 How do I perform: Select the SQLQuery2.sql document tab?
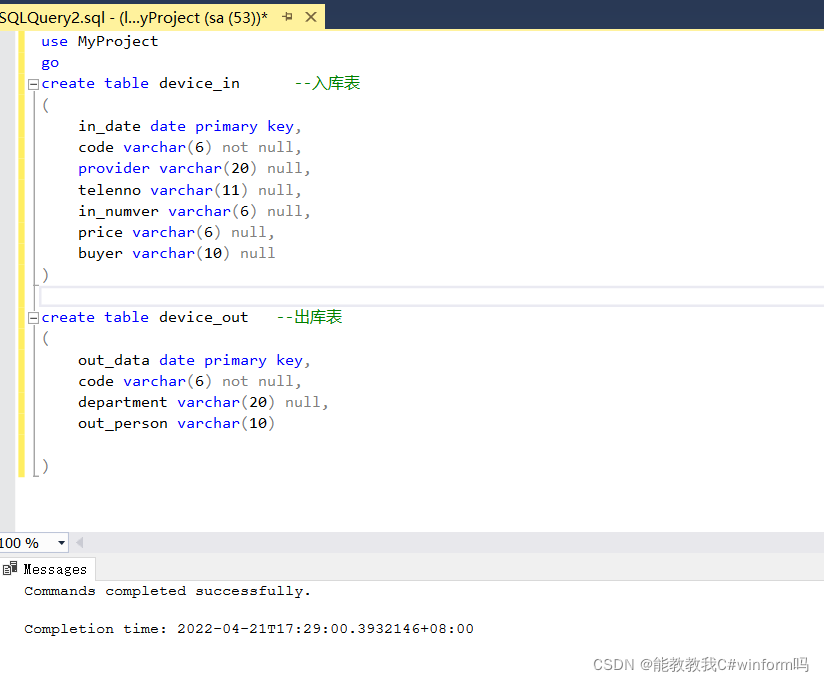click(x=161, y=17)
